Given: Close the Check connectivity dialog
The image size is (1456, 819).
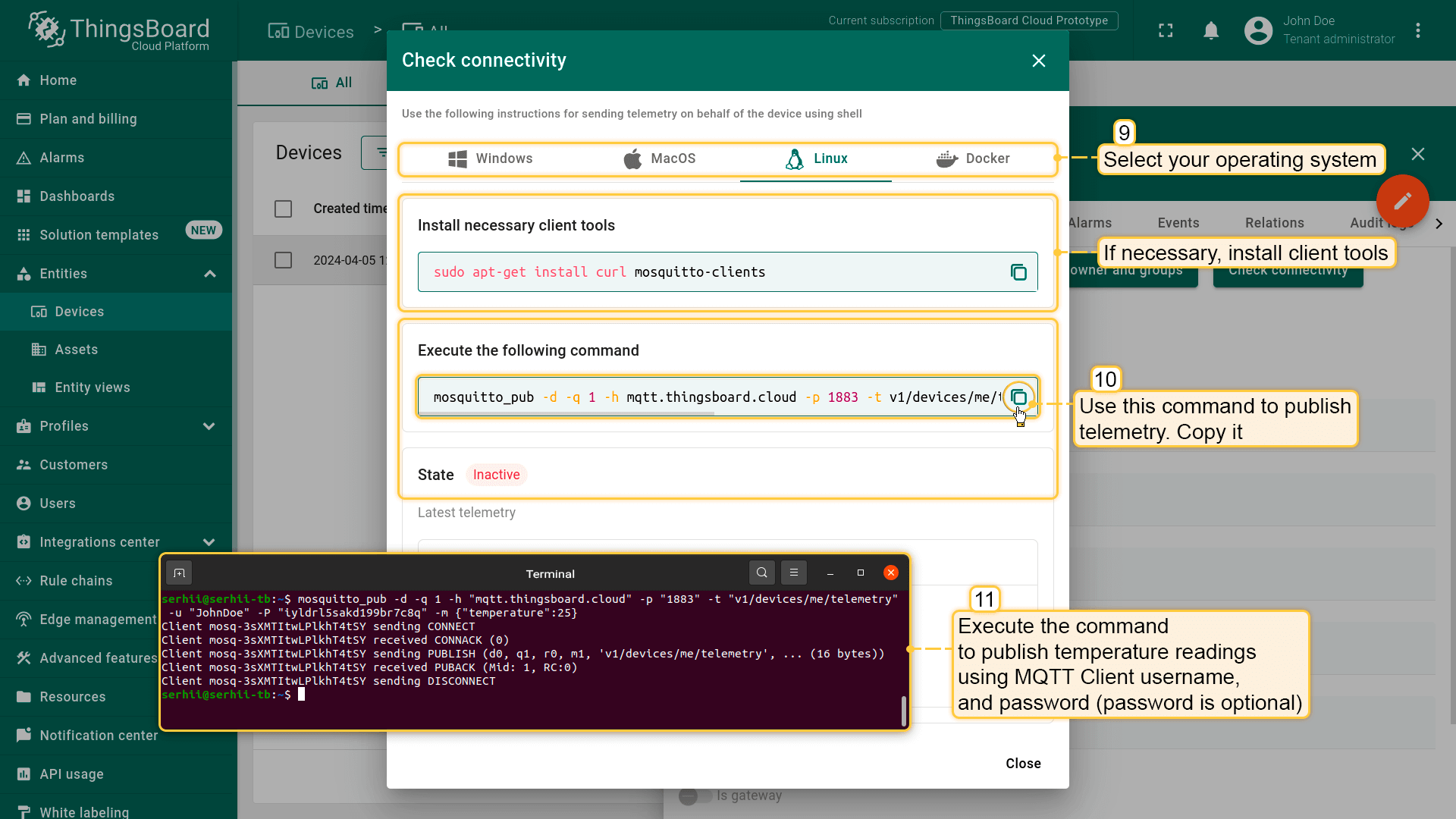Looking at the screenshot, I should pyautogui.click(x=1038, y=61).
